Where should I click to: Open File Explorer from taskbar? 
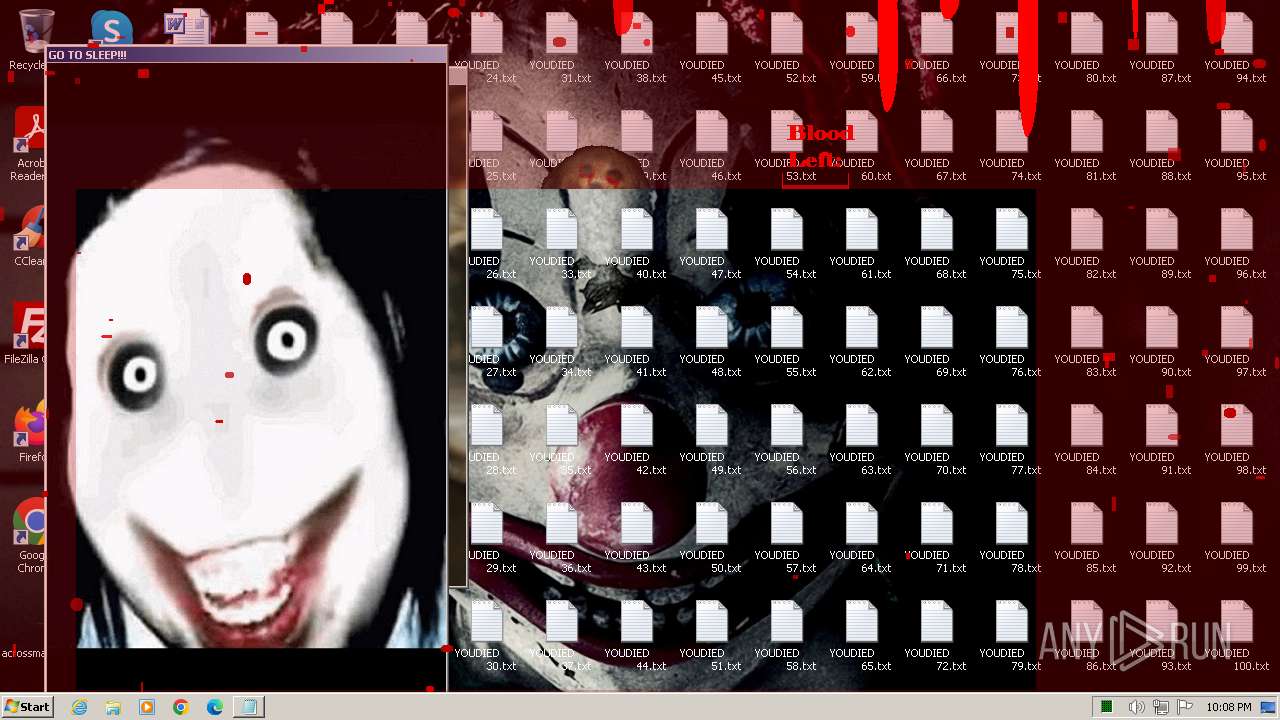point(113,707)
